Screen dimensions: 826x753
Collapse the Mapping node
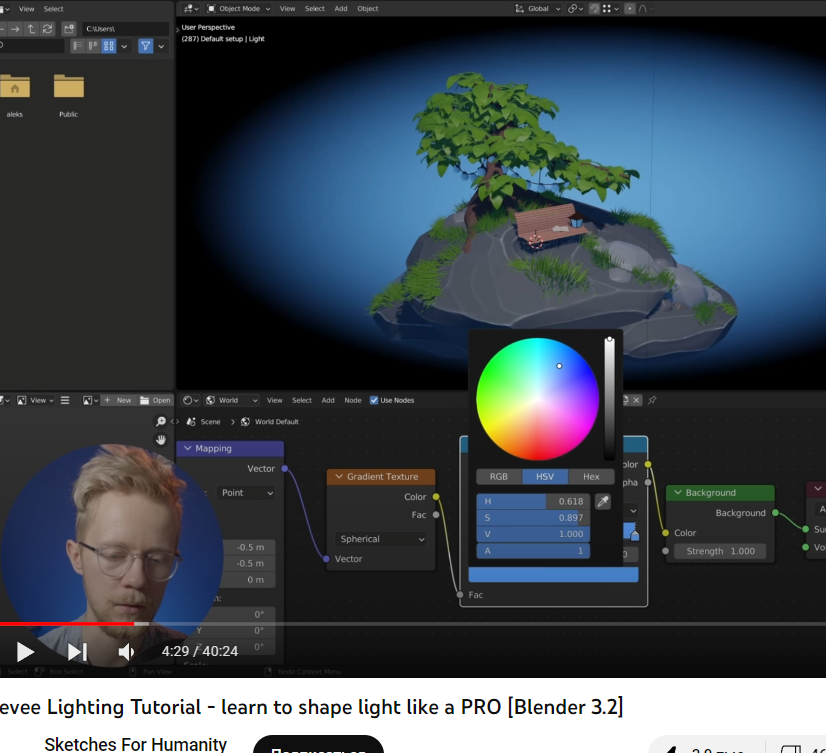click(x=188, y=448)
